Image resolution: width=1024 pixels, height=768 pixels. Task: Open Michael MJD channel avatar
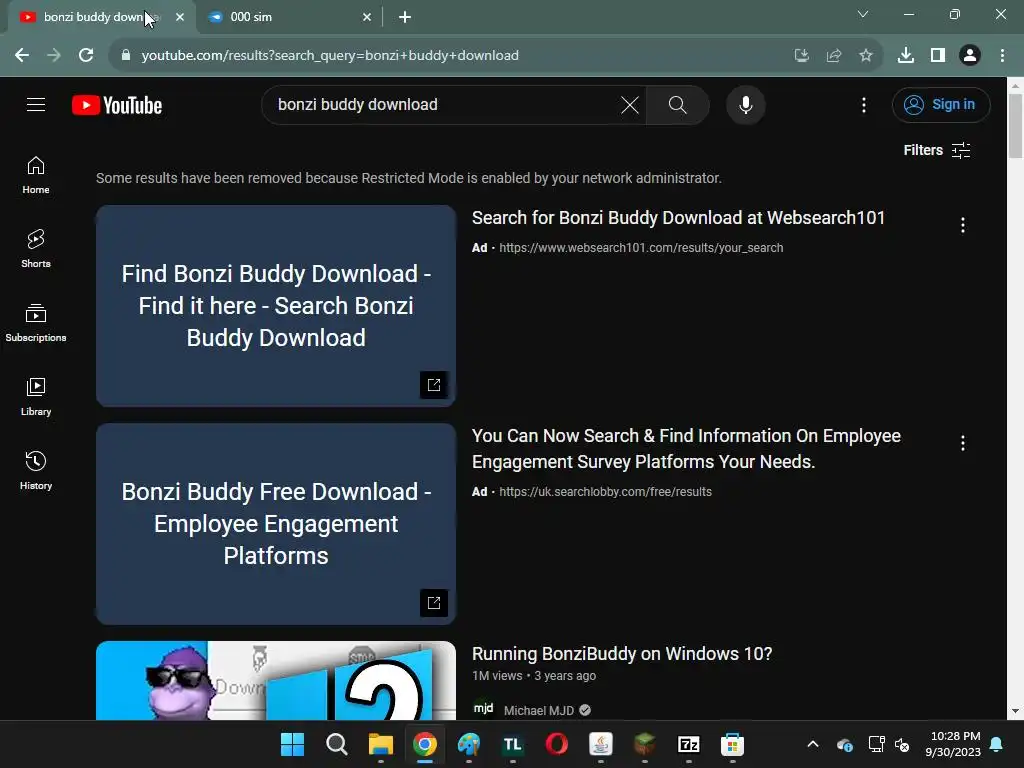(x=483, y=709)
